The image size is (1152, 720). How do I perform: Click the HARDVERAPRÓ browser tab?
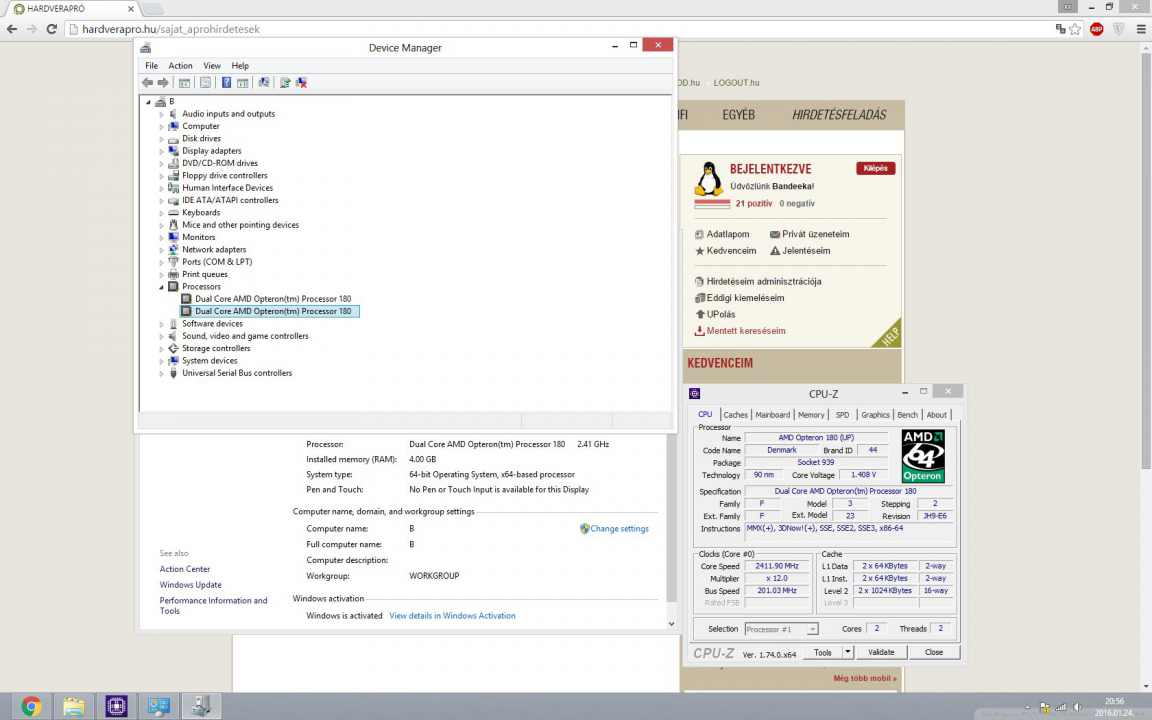pyautogui.click(x=72, y=9)
